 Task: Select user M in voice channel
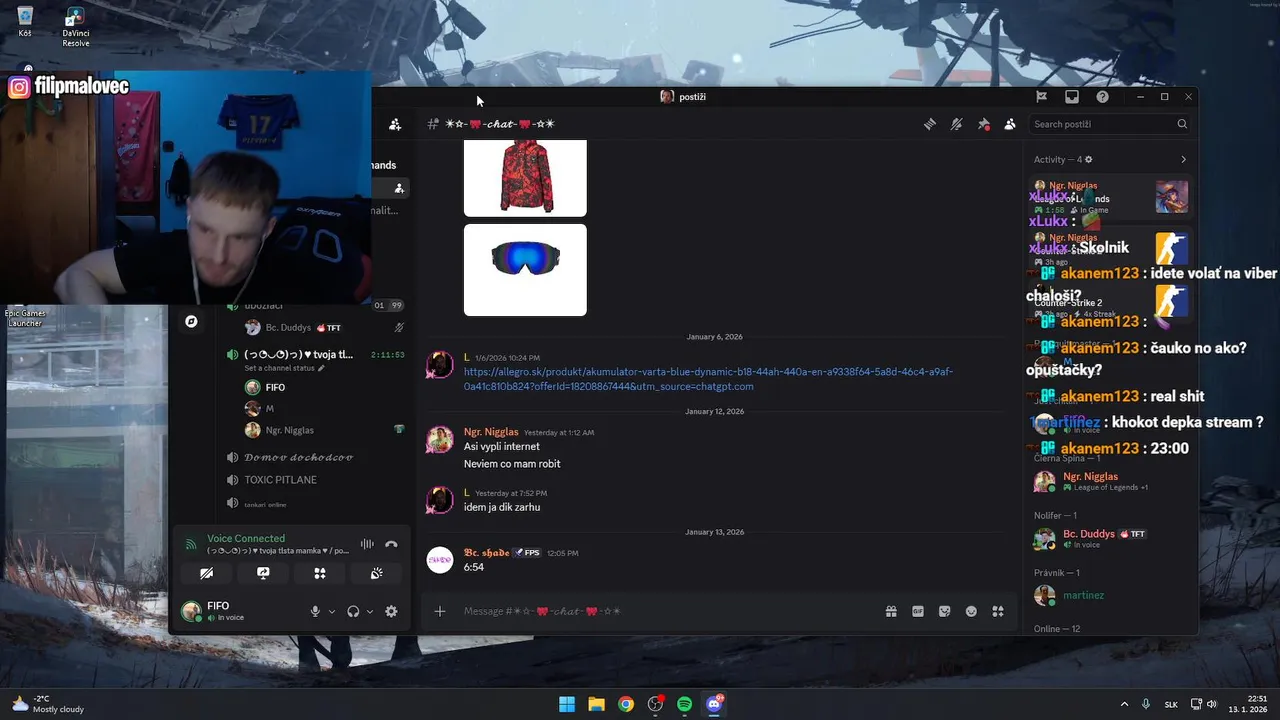(x=270, y=409)
